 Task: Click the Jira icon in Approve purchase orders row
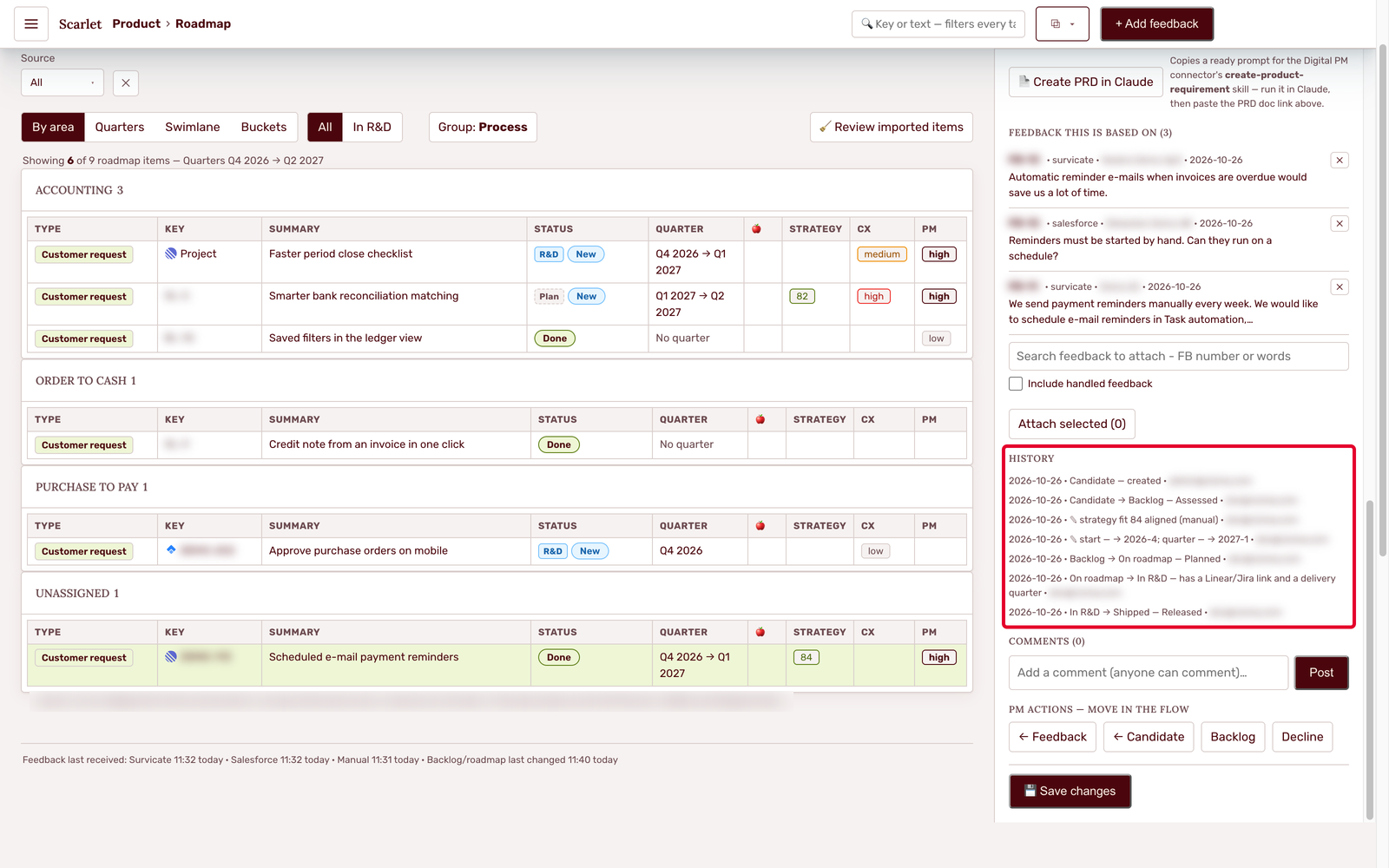pyautogui.click(x=171, y=549)
